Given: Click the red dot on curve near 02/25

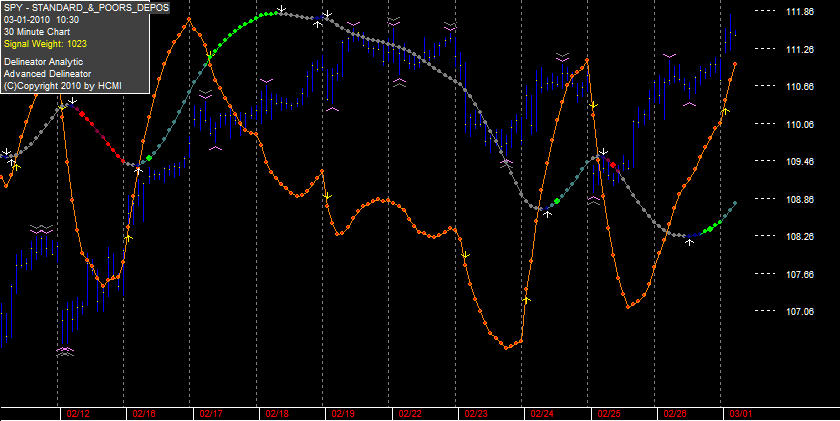Looking at the screenshot, I should pyautogui.click(x=613, y=164).
